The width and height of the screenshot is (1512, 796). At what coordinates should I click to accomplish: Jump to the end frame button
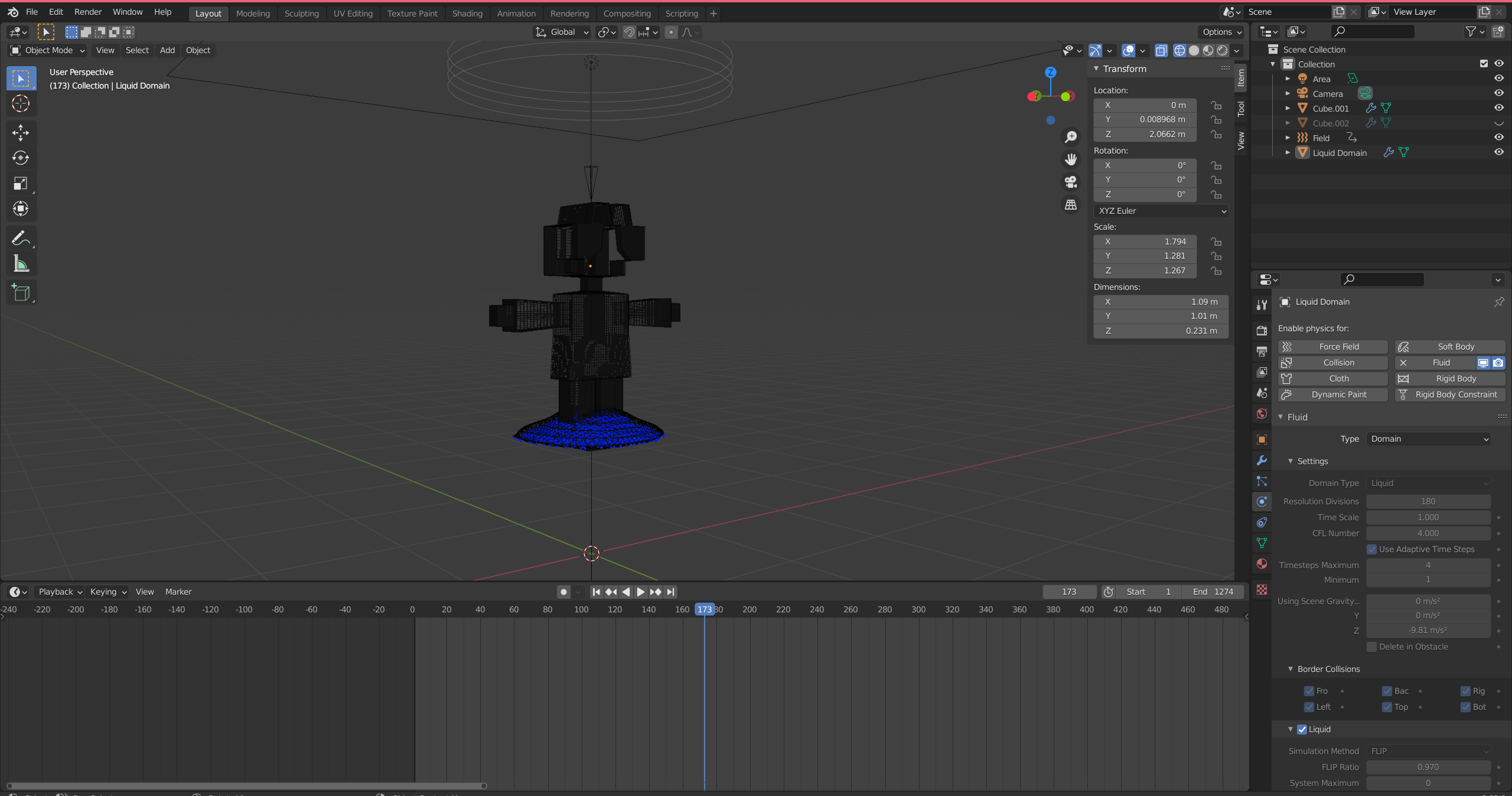pyautogui.click(x=670, y=592)
